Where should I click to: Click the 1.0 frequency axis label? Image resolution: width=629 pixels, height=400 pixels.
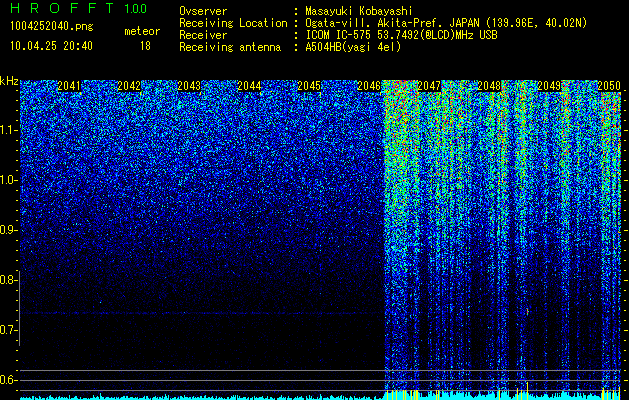coord(8,180)
